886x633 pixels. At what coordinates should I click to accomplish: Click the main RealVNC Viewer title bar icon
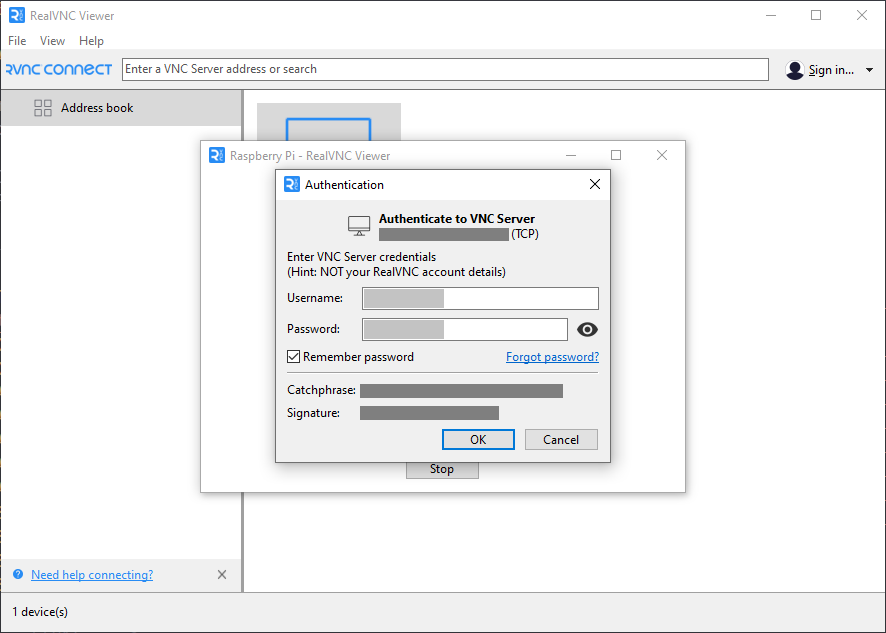tap(17, 15)
